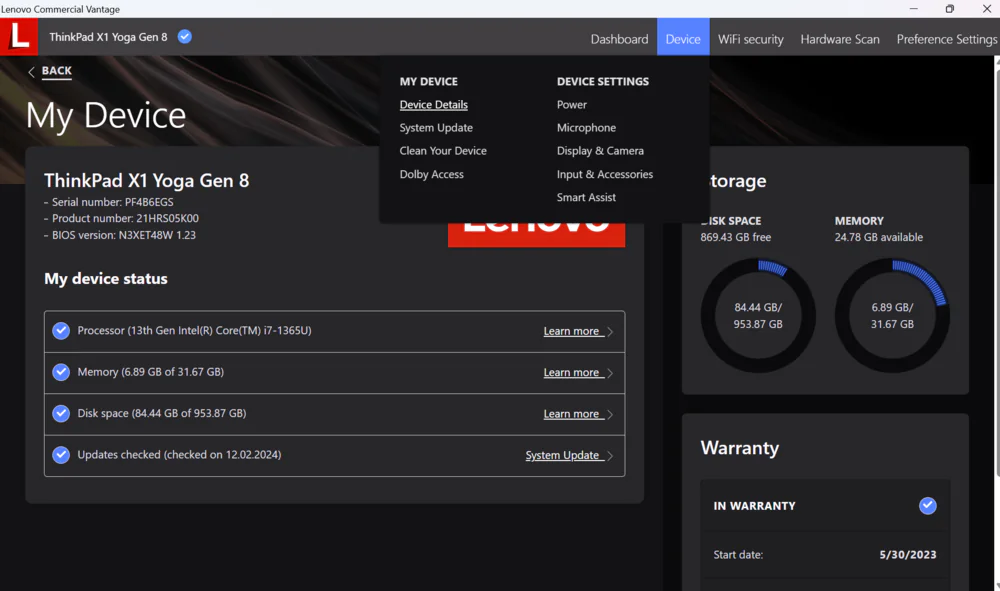The image size is (1000, 591).
Task: Click the red Lenovo L logo
Action: click(x=18, y=36)
